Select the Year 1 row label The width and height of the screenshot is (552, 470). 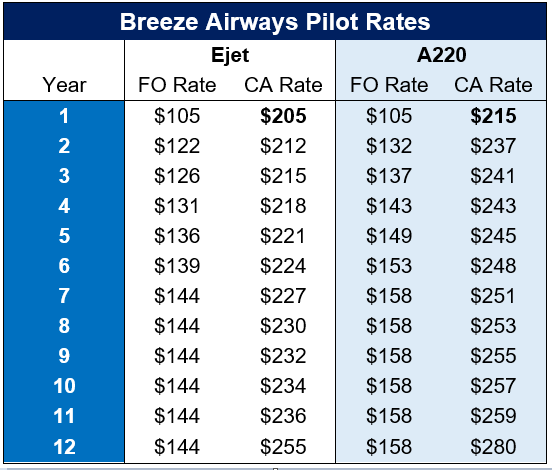point(64,116)
